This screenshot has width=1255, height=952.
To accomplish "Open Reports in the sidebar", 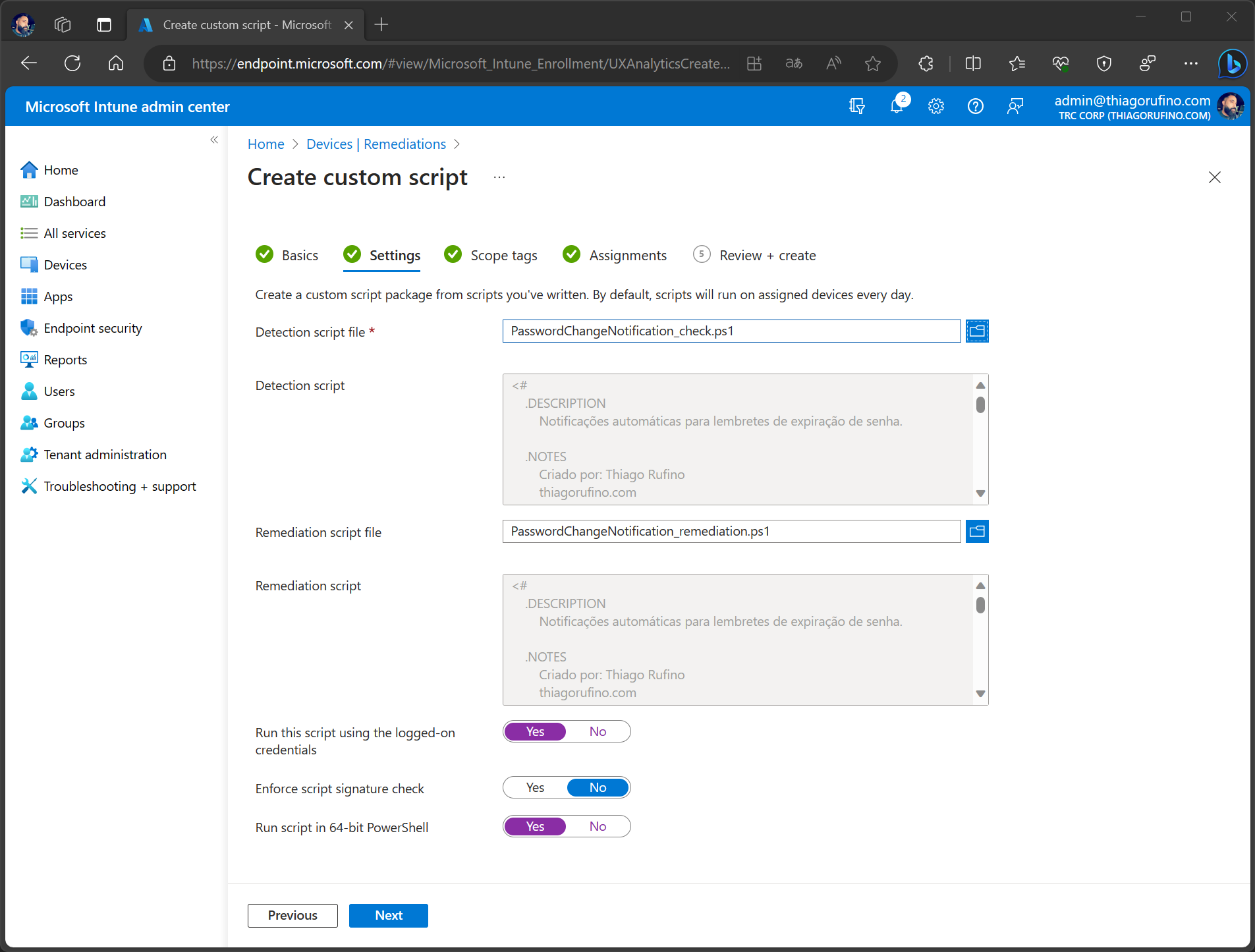I will pyautogui.click(x=65, y=360).
